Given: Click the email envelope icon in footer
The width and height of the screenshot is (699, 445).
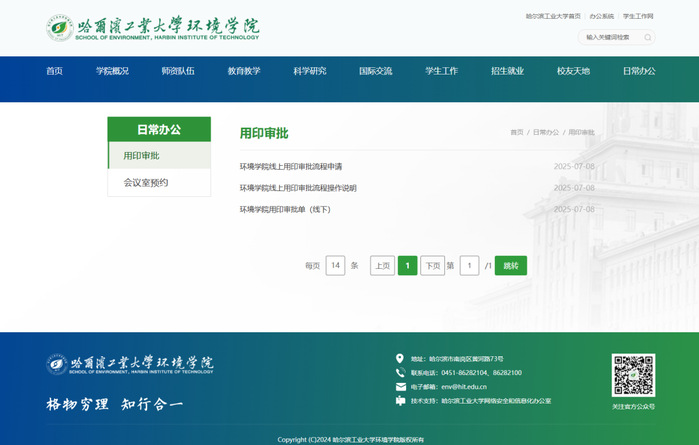Looking at the screenshot, I should click(x=401, y=386).
